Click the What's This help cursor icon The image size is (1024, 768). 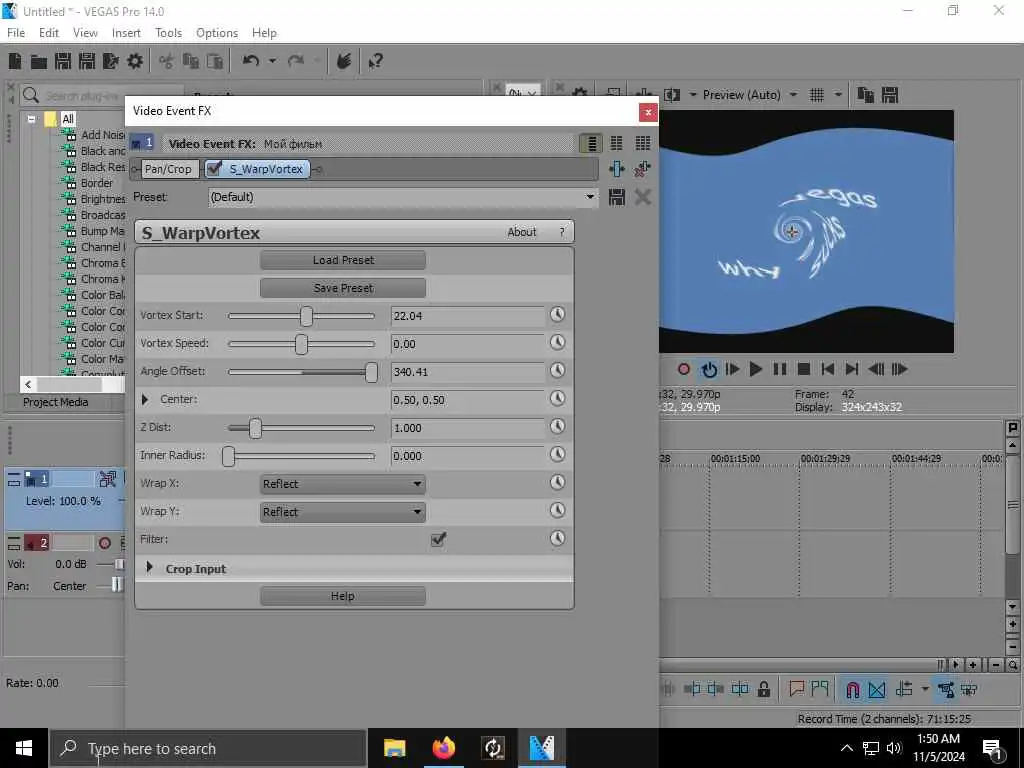pos(376,61)
